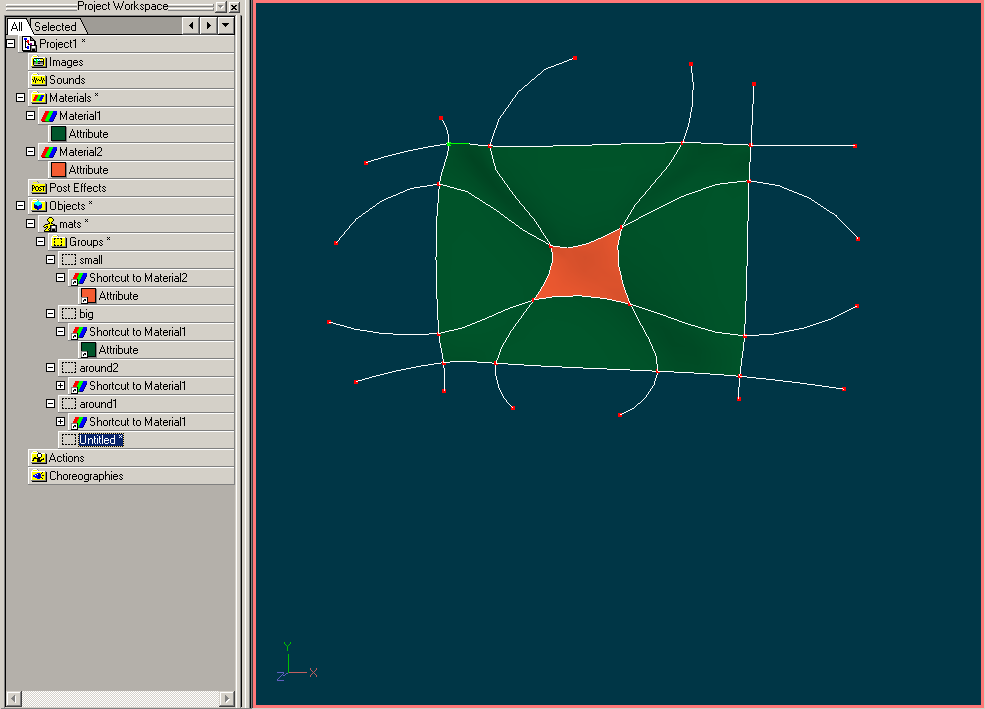This screenshot has width=985, height=709.
Task: Switch to the Selected tab
Action: pyautogui.click(x=55, y=26)
